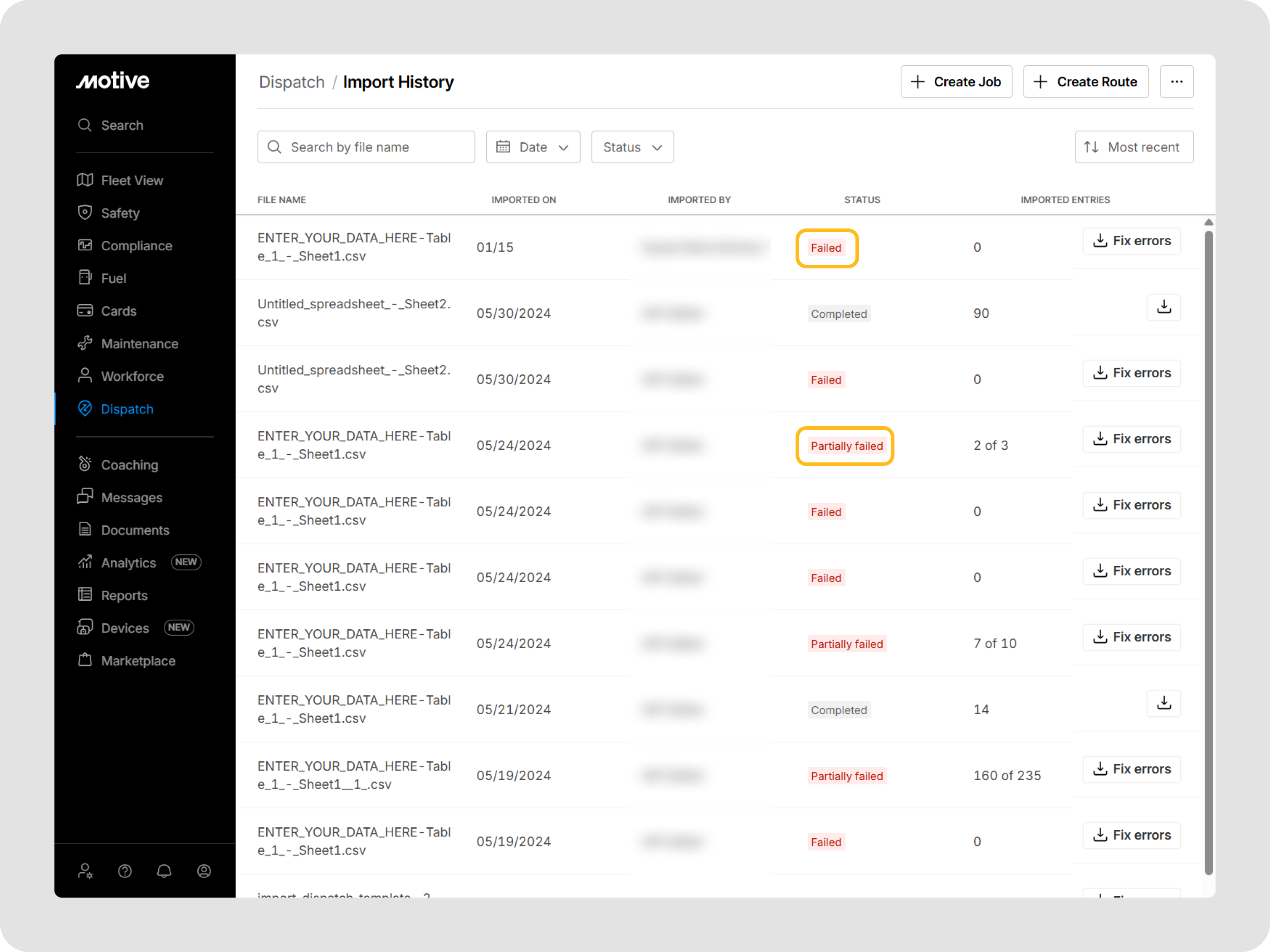Screen dimensions: 1270x952
Task: Navigate to Marketplace section
Action: point(138,661)
